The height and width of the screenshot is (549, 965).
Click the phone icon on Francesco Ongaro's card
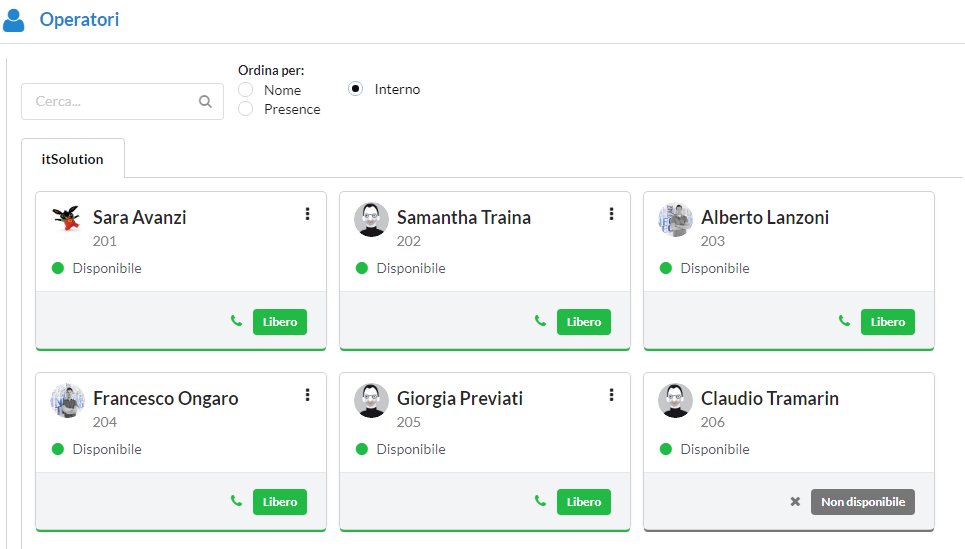pos(236,501)
